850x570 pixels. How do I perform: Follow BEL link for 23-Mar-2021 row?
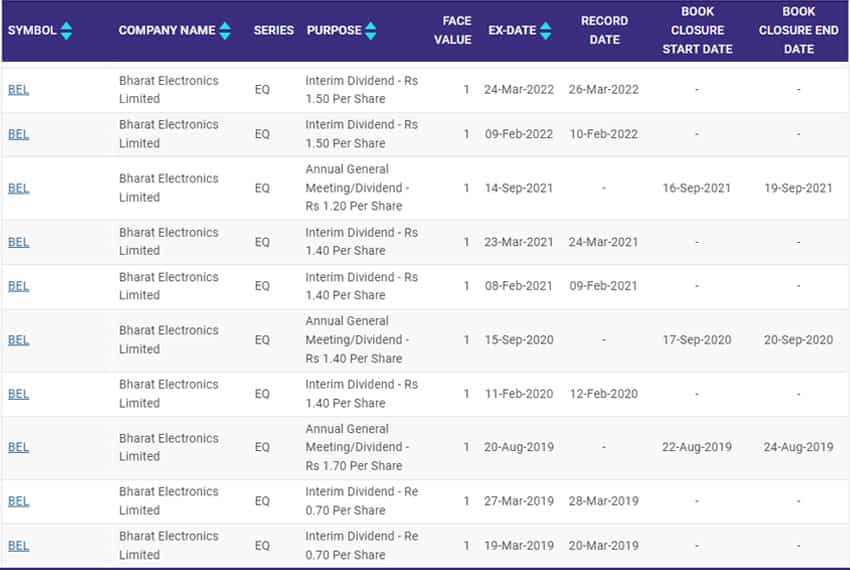[x=18, y=242]
